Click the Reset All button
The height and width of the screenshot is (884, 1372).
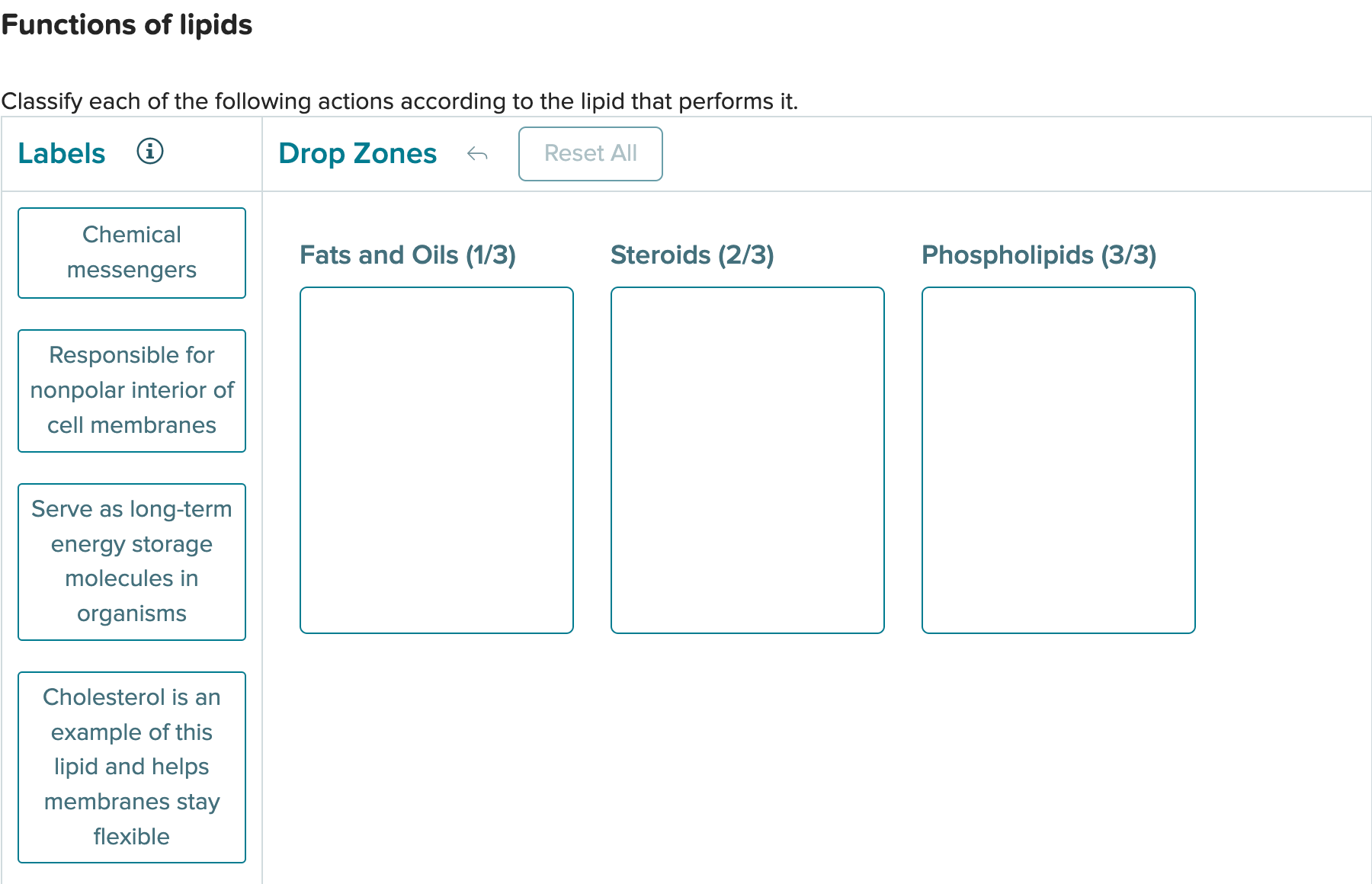tap(590, 153)
